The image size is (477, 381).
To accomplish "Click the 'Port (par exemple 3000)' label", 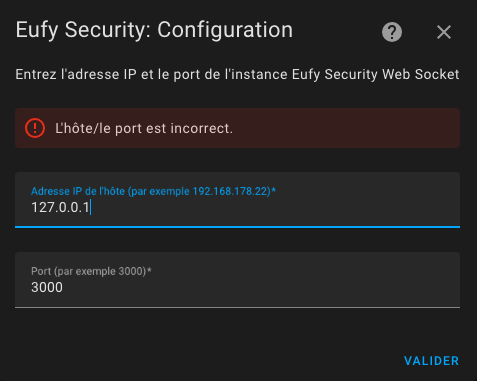I will [x=91, y=271].
